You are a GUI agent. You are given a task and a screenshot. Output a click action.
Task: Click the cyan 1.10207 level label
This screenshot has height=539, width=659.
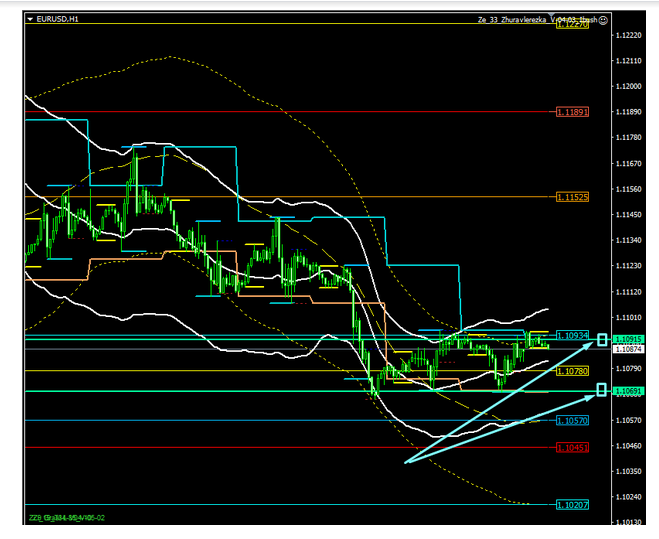572,505
